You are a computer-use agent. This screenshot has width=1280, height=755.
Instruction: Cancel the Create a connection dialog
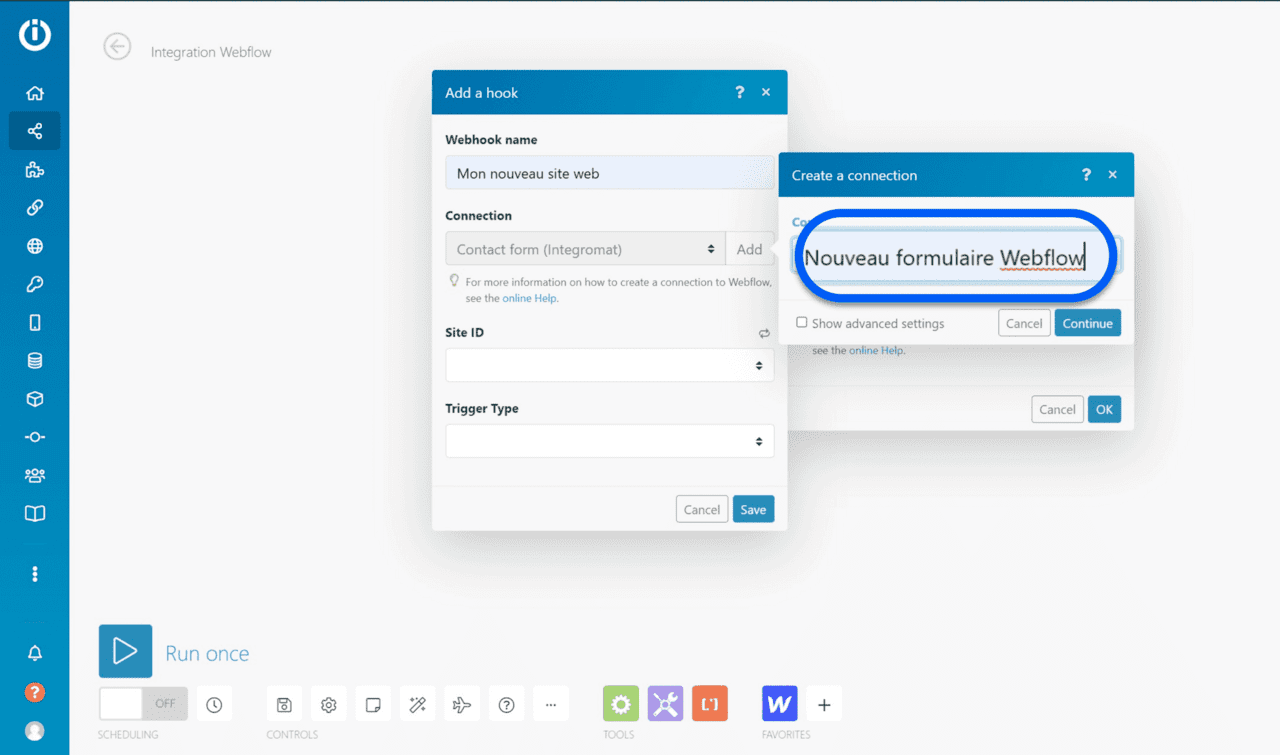1024,323
